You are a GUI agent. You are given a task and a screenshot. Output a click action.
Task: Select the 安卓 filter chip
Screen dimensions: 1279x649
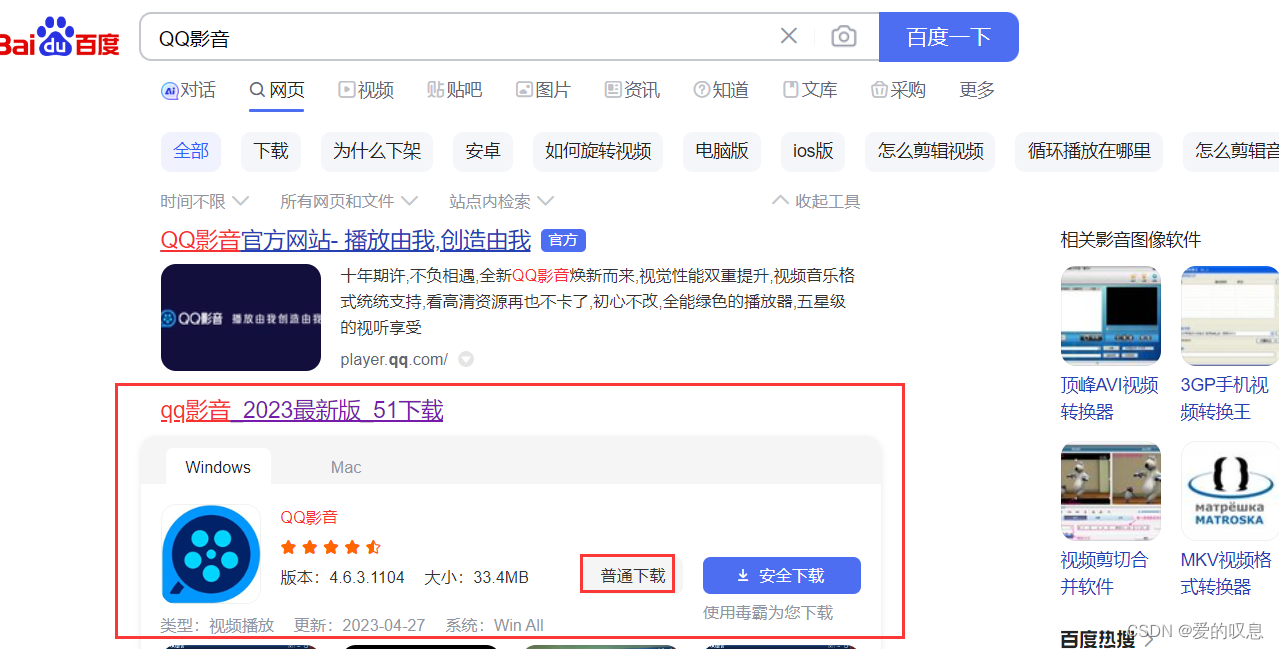pyautogui.click(x=483, y=151)
